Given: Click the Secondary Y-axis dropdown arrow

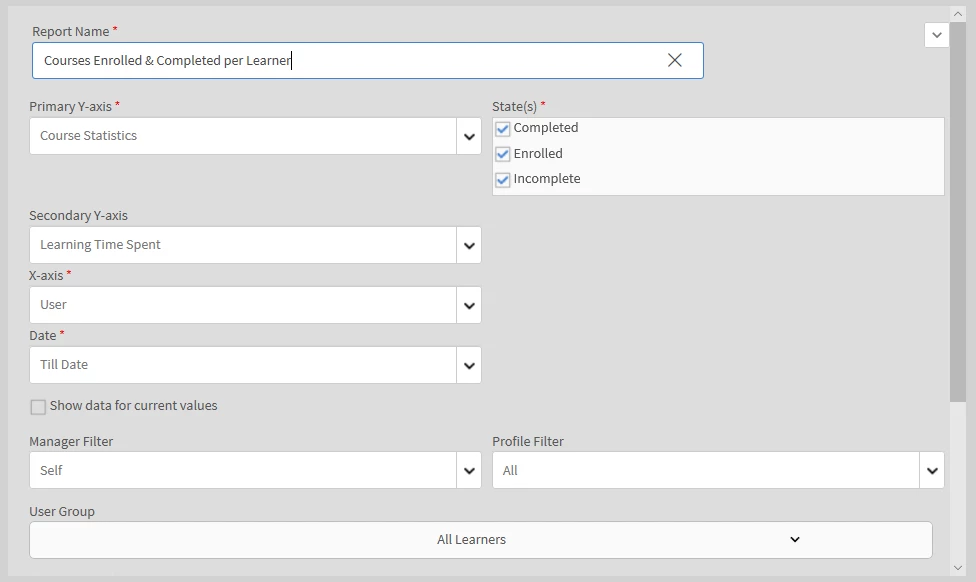Looking at the screenshot, I should (469, 245).
